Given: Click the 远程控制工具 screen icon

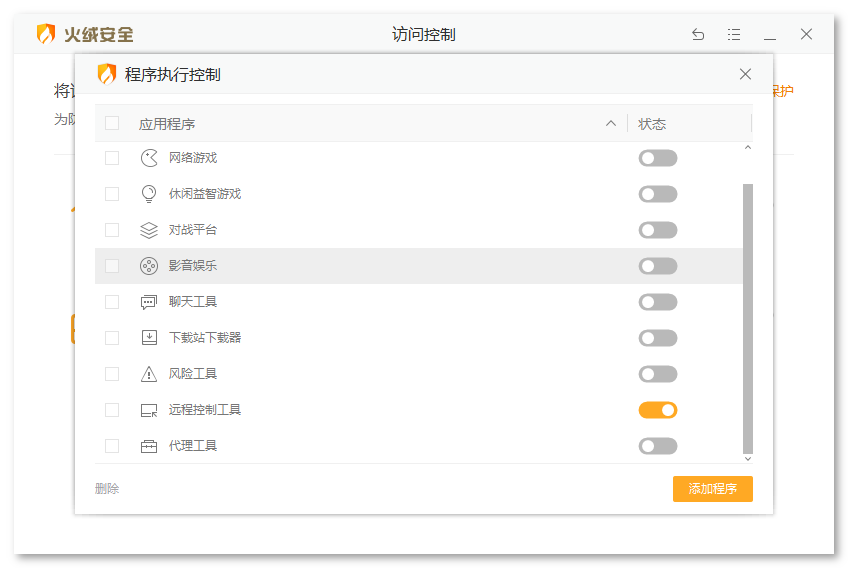Looking at the screenshot, I should coord(149,410).
